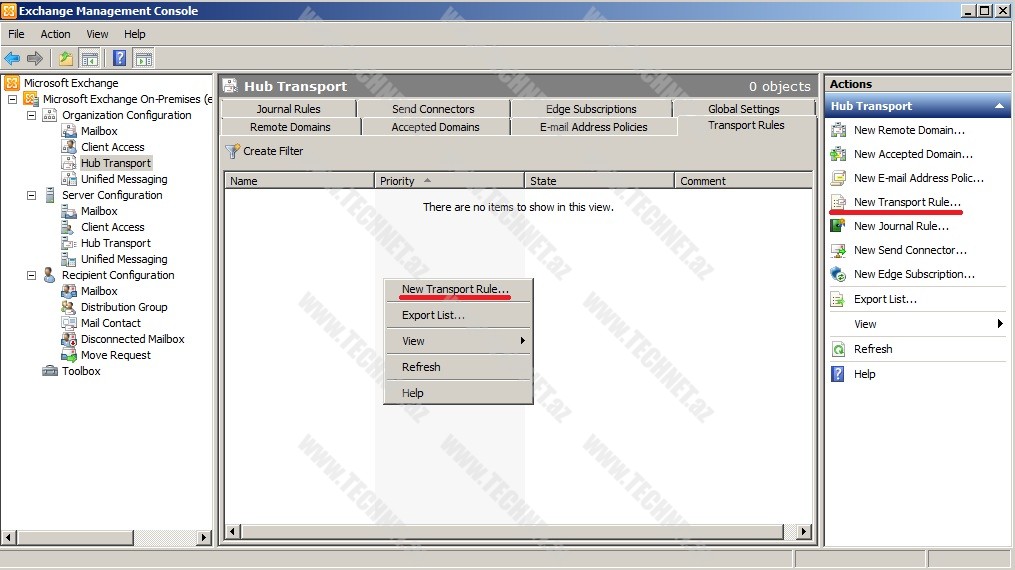Open the Action menu in menu bar
Image resolution: width=1015 pixels, height=570 pixels.
[x=55, y=34]
